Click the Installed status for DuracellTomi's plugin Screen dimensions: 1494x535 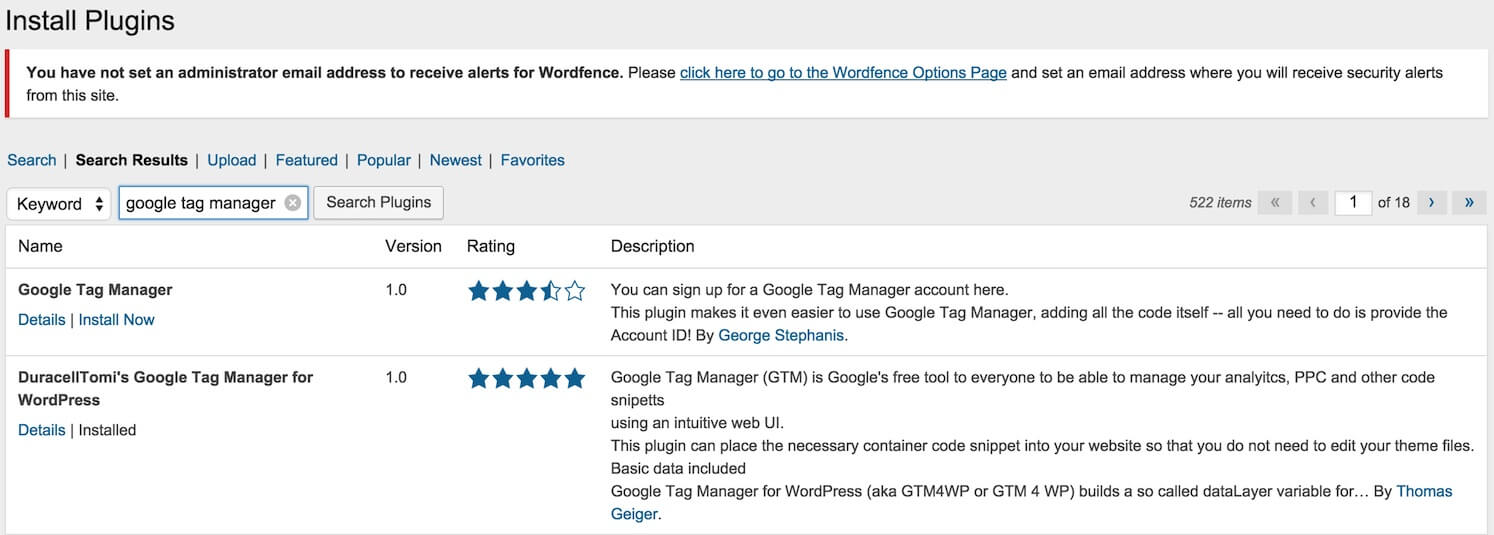coord(107,430)
